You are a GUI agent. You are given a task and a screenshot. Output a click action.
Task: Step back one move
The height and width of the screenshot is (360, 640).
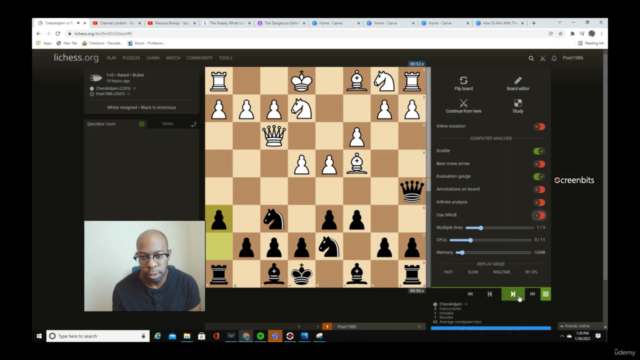pyautogui.click(x=490, y=294)
